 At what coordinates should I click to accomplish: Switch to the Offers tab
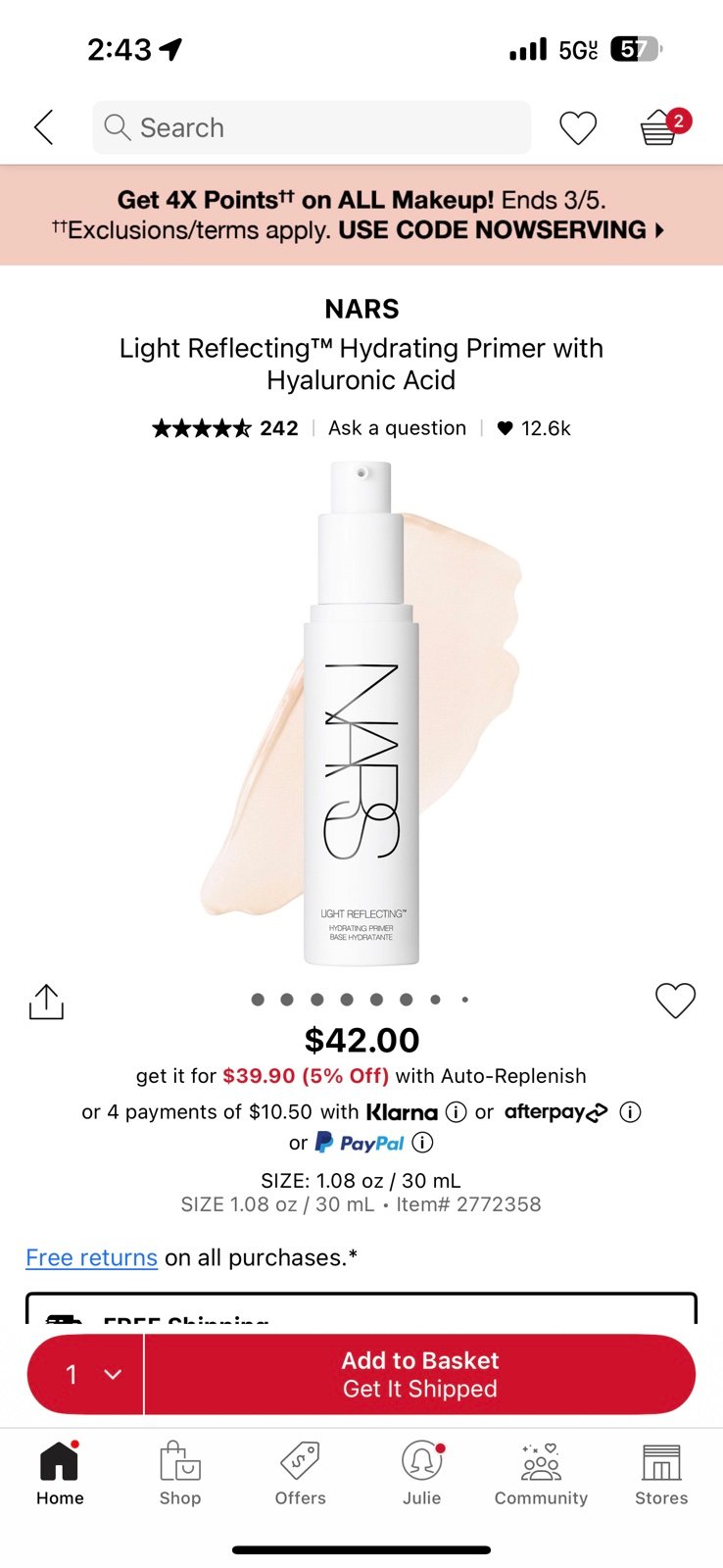pyautogui.click(x=301, y=1473)
